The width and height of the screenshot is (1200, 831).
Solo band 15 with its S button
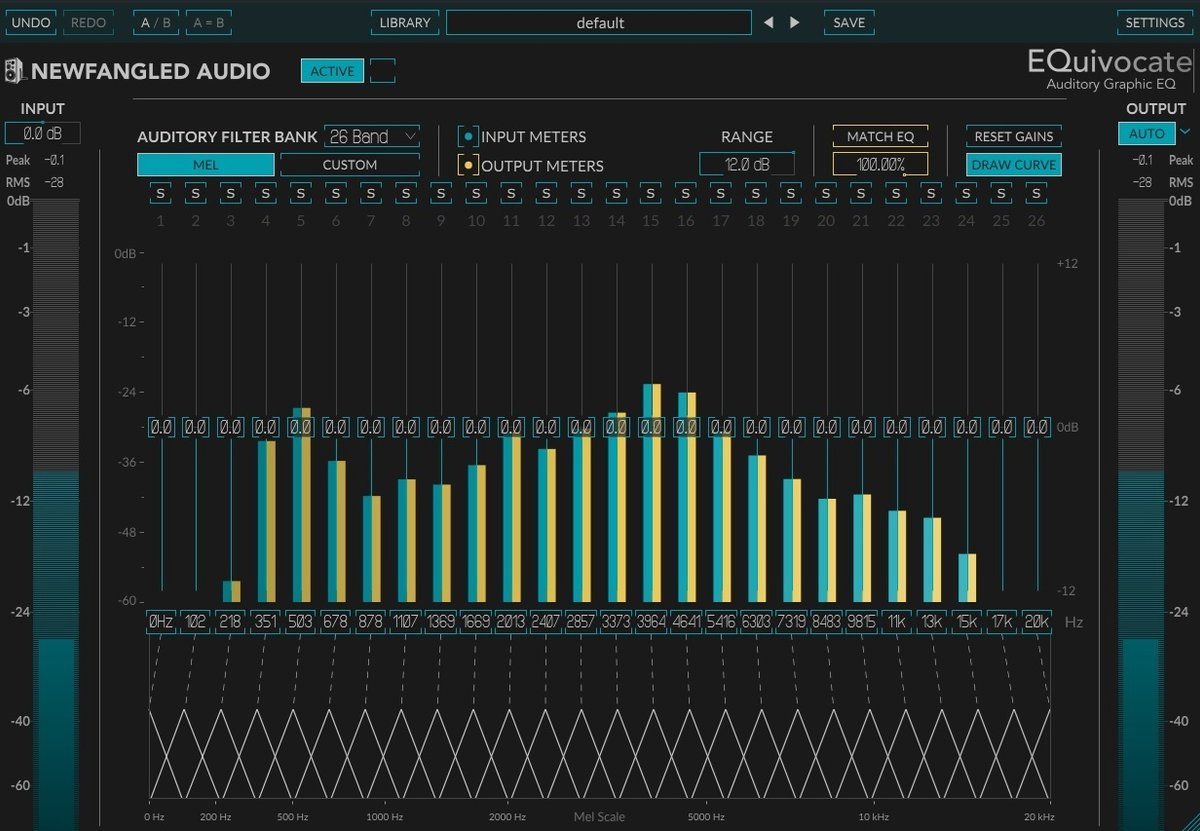tap(651, 193)
